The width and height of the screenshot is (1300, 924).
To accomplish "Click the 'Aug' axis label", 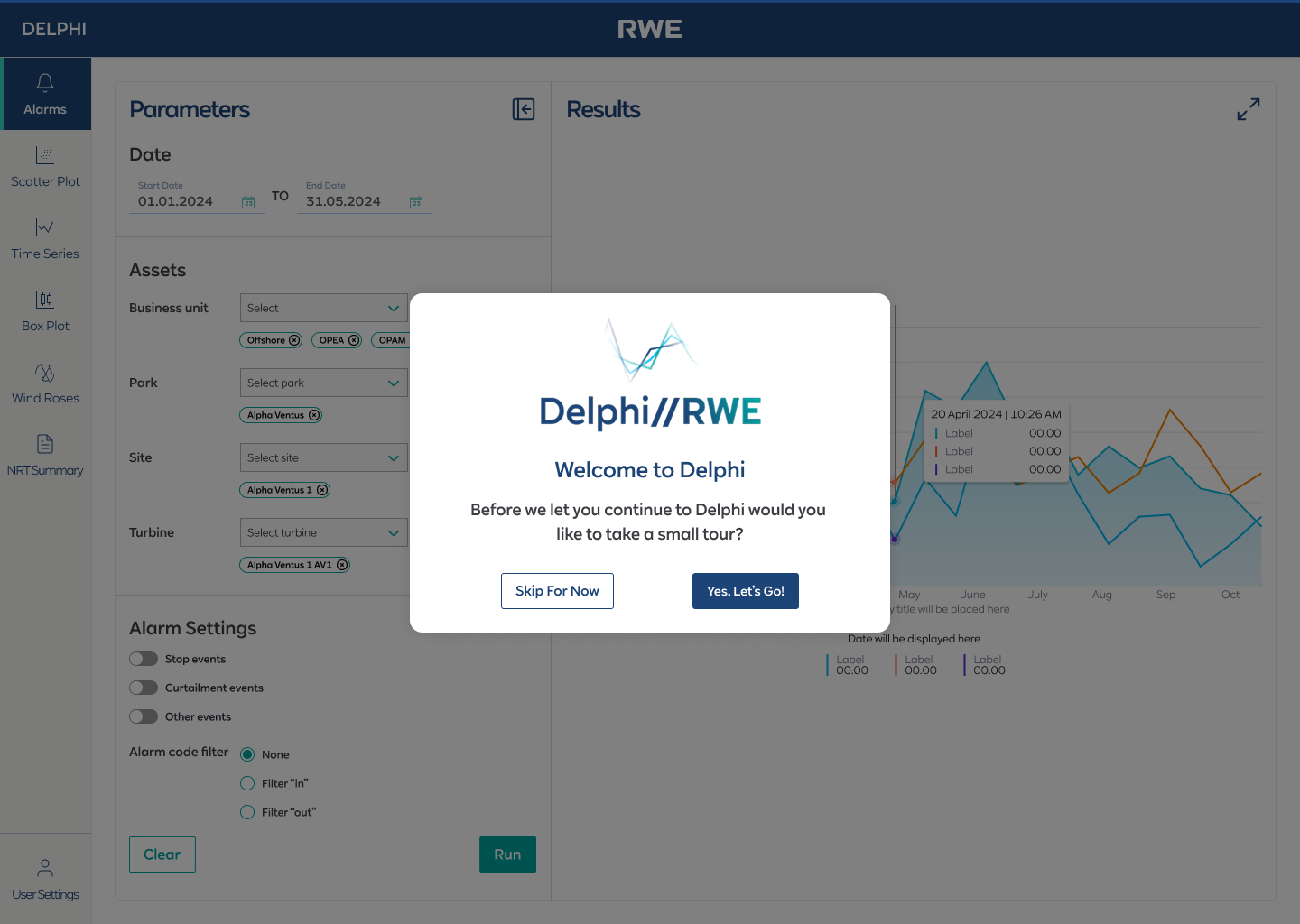I will [x=1102, y=595].
